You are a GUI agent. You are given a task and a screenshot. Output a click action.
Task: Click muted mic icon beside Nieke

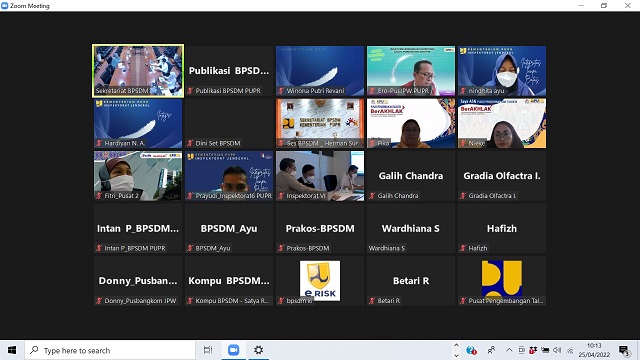[x=463, y=143]
